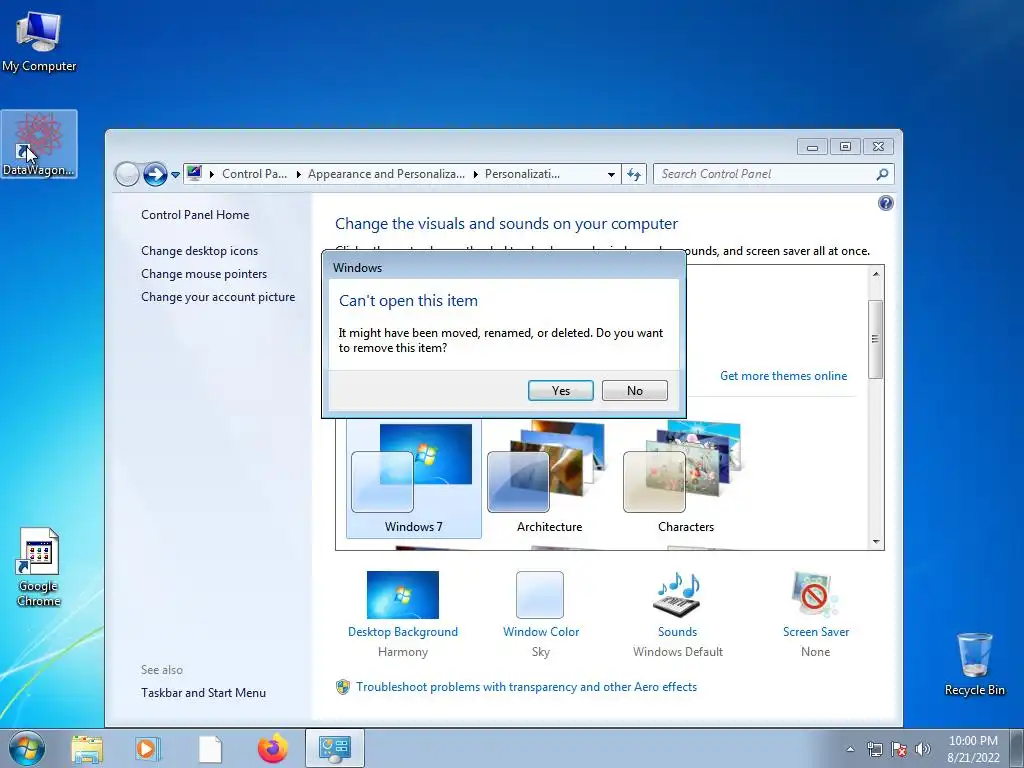
Task: Launch Firefox from the taskbar
Action: 273,748
